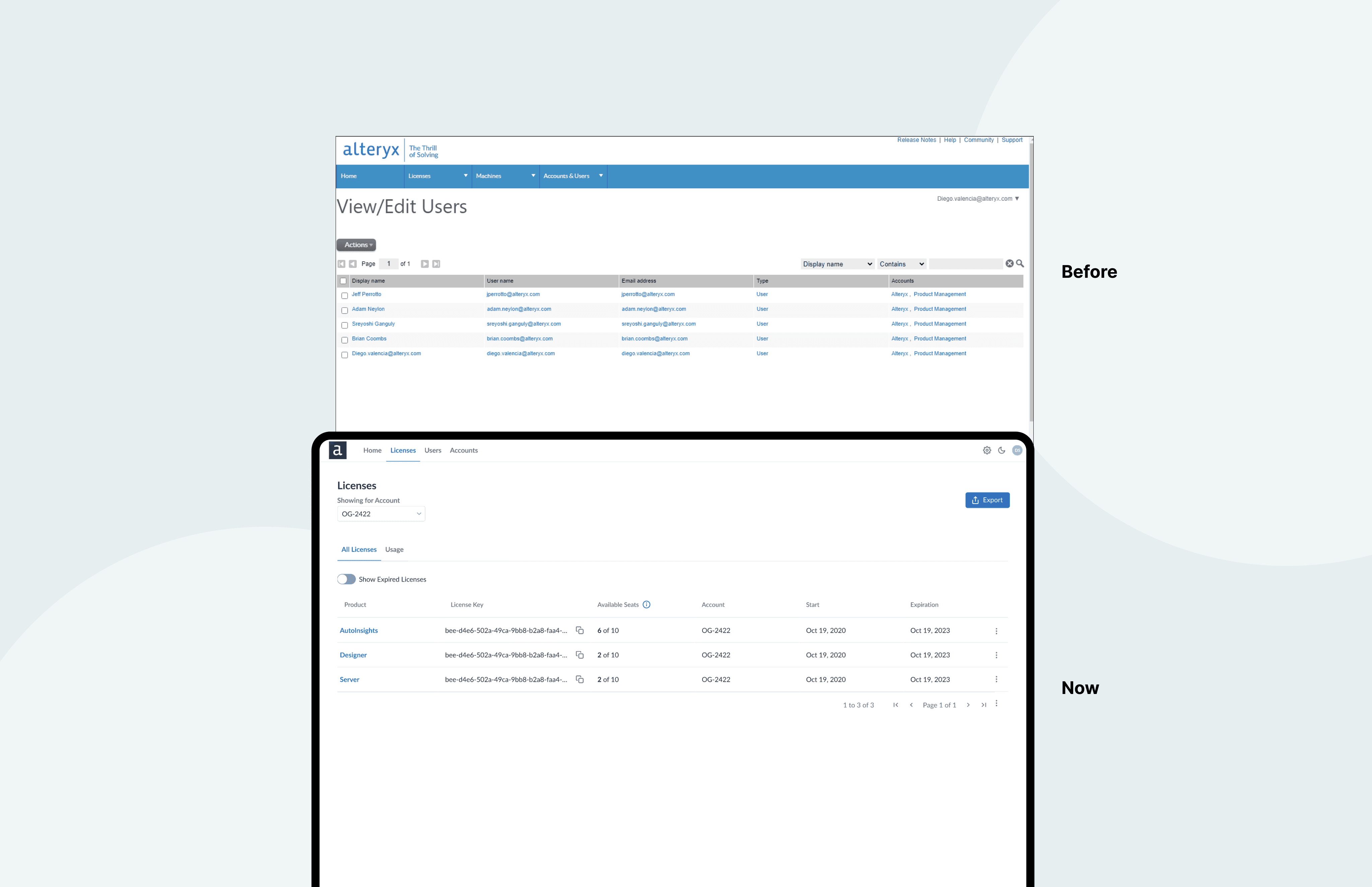The width and height of the screenshot is (1372, 887).
Task: Click the page number field in old pager
Action: (389, 264)
